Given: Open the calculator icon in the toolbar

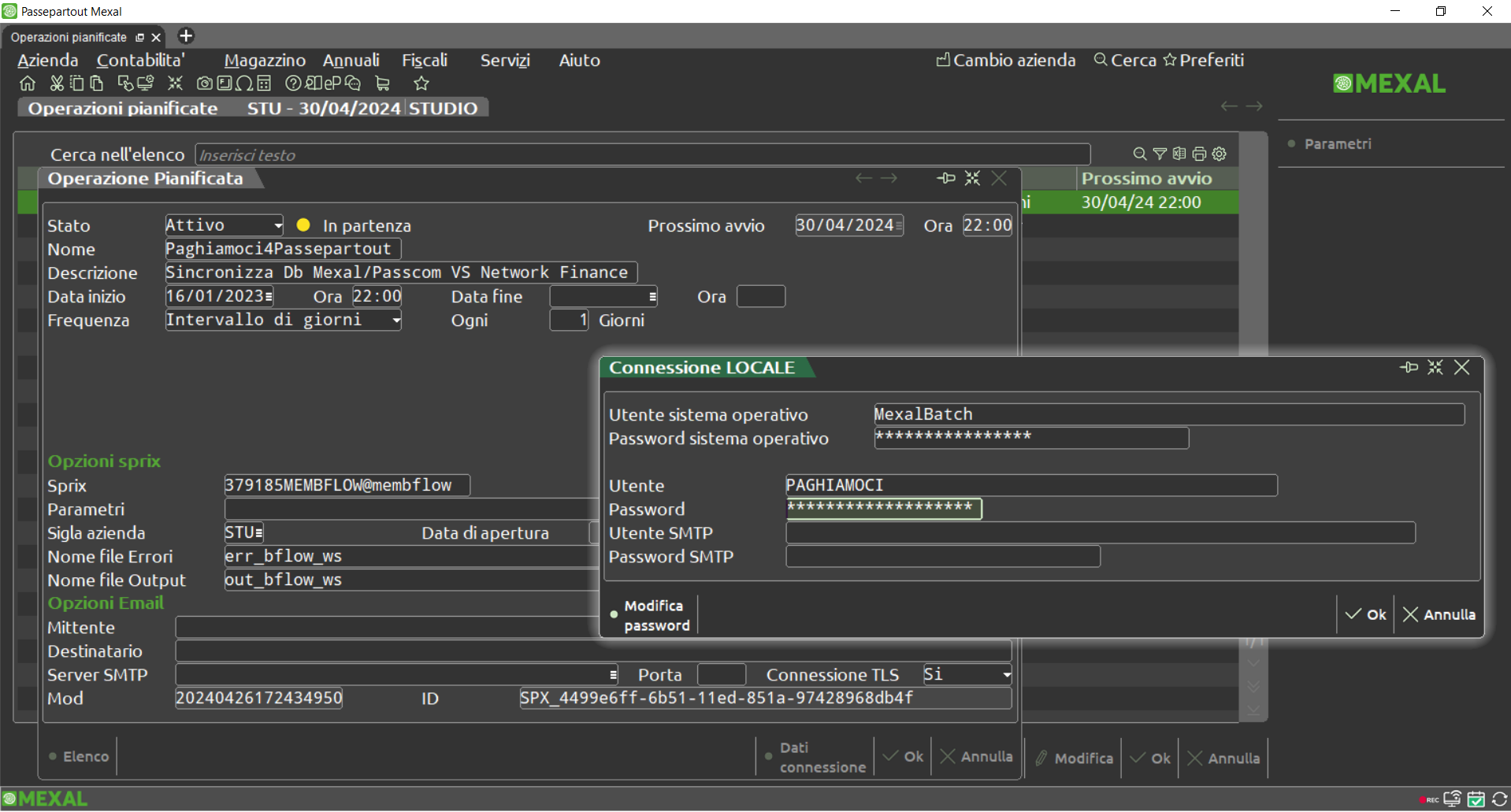Looking at the screenshot, I should (x=264, y=83).
